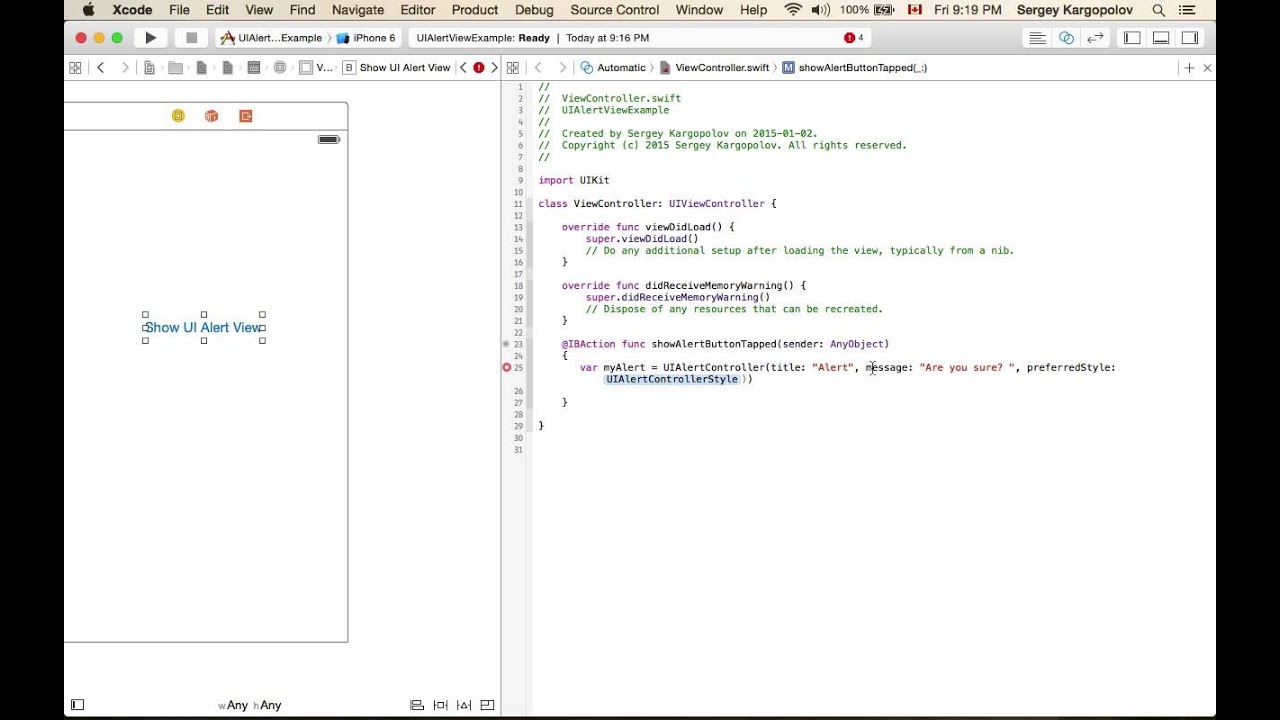Select the View Controller dock icon
This screenshot has width=1280, height=720.
pos(178,116)
